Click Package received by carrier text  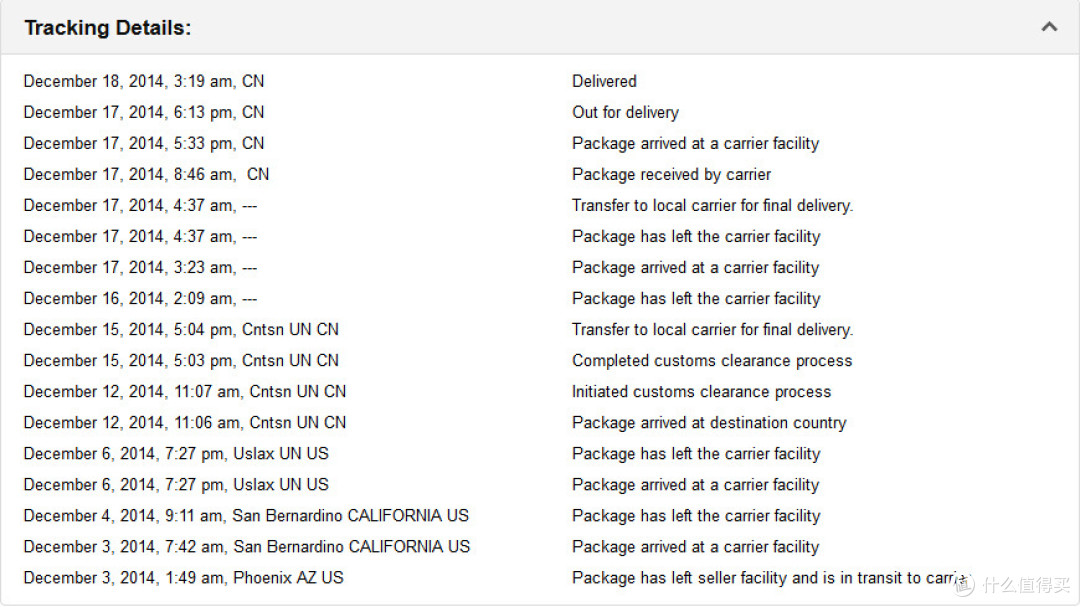click(671, 174)
